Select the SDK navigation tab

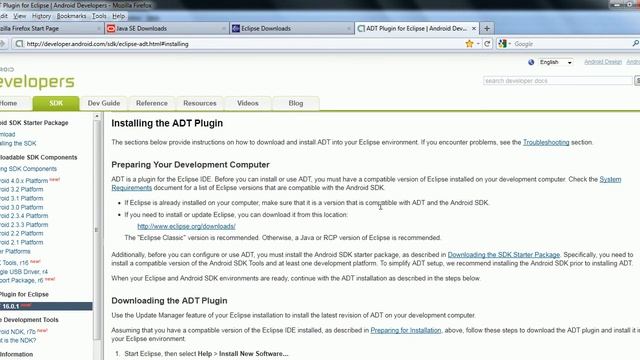(x=56, y=103)
